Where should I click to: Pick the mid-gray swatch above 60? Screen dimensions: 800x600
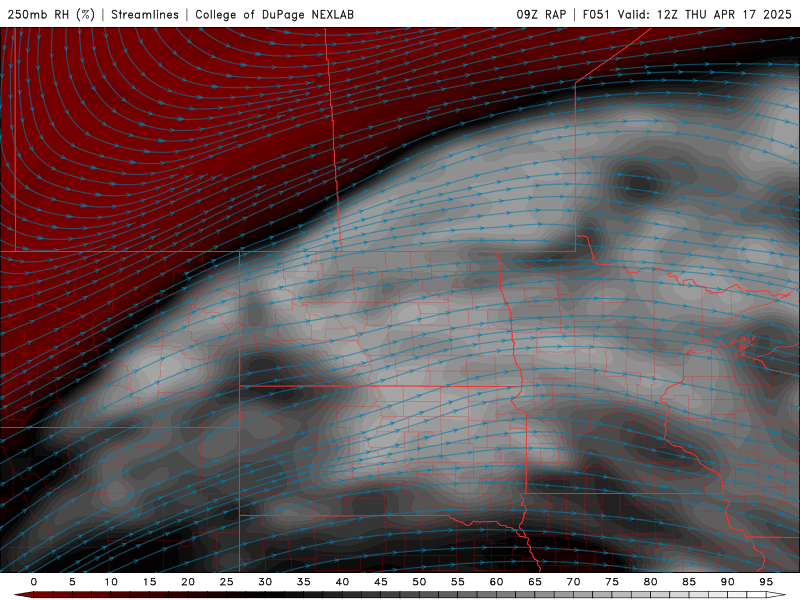[506, 595]
